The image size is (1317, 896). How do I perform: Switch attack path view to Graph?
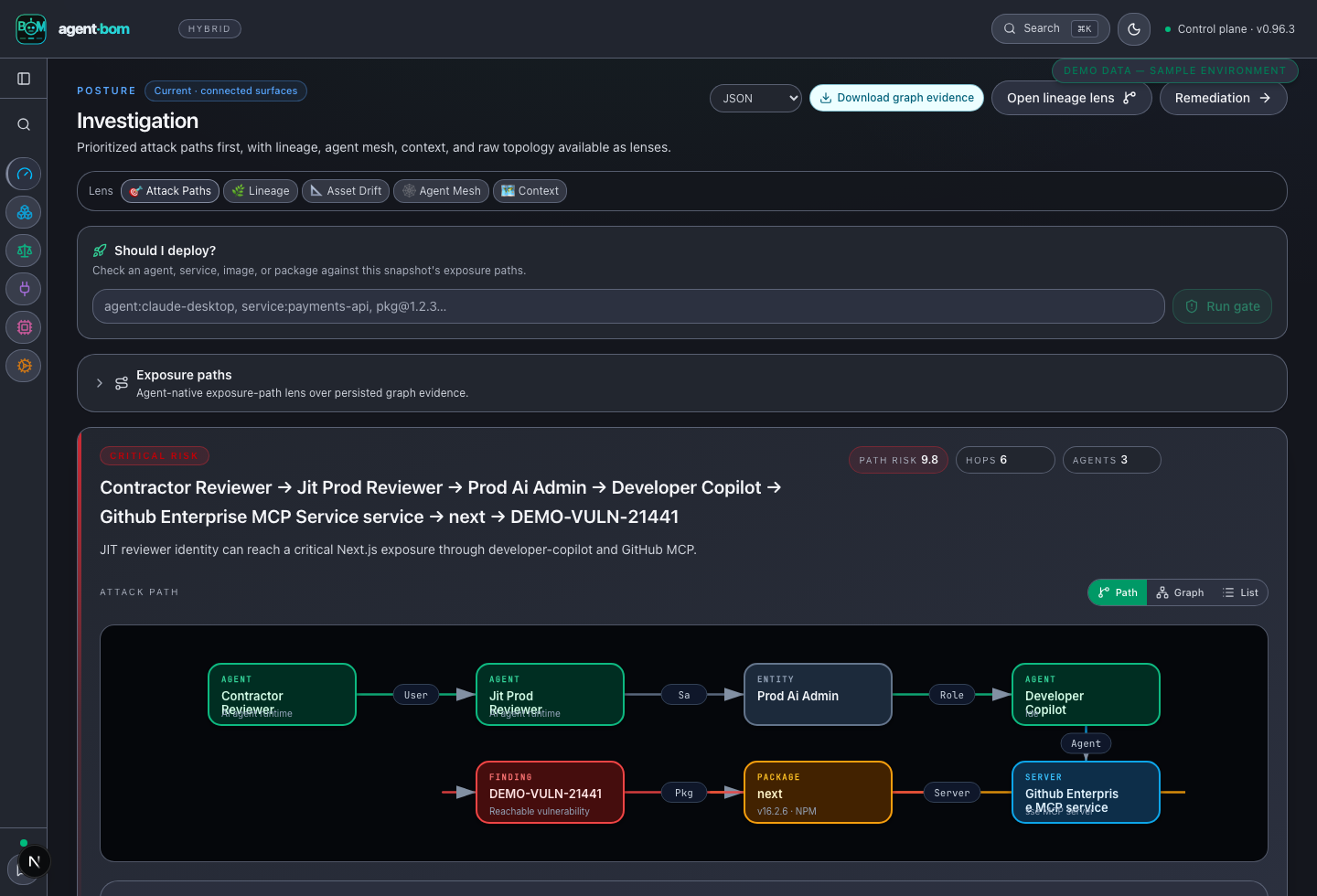tap(1180, 592)
